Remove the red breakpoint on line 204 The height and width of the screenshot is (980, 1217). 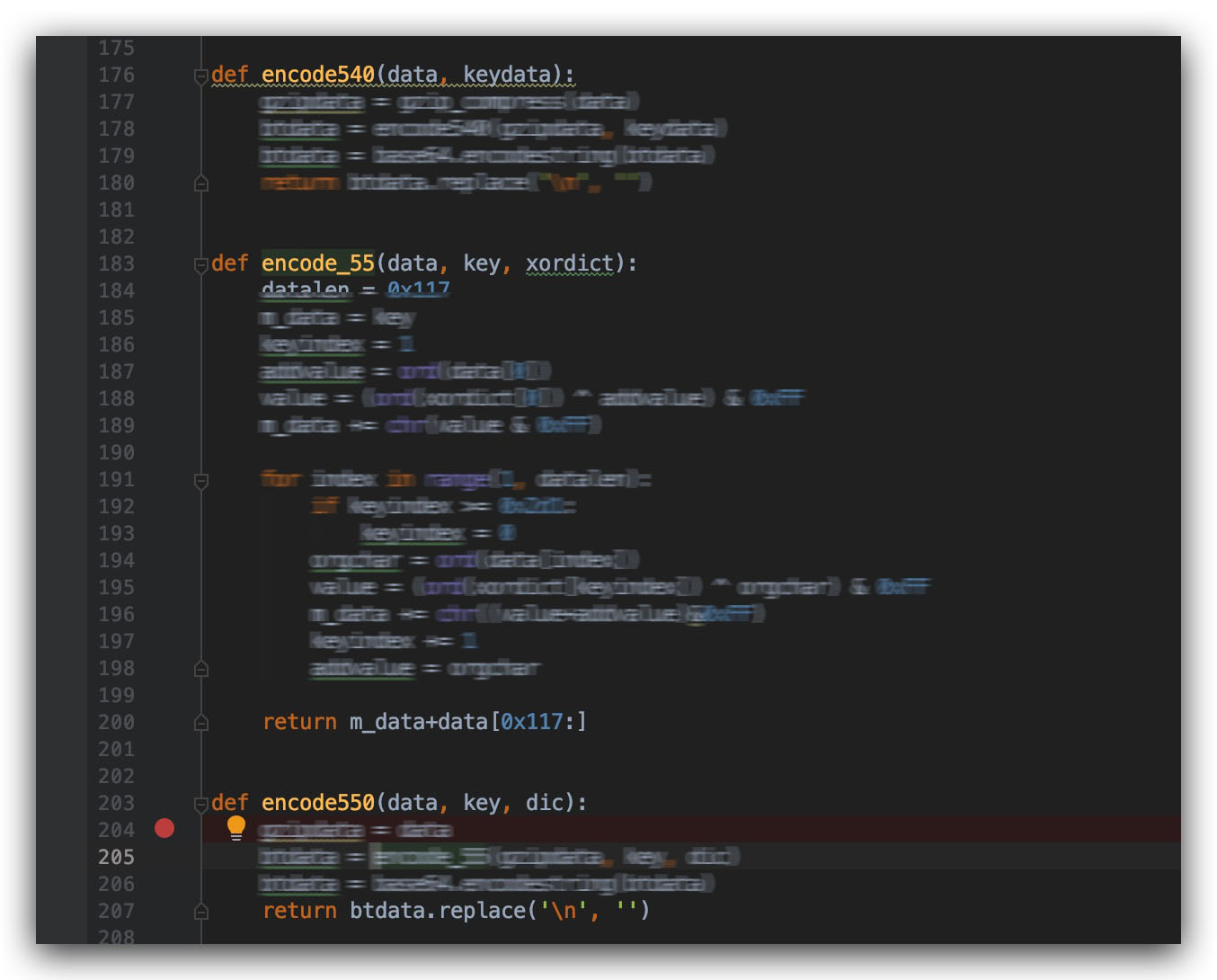tap(164, 828)
